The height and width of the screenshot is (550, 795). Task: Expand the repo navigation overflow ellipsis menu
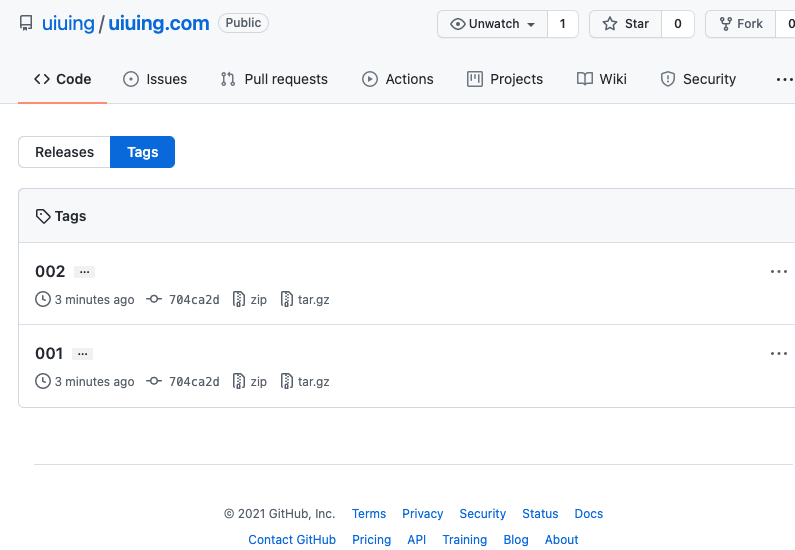coord(784,79)
